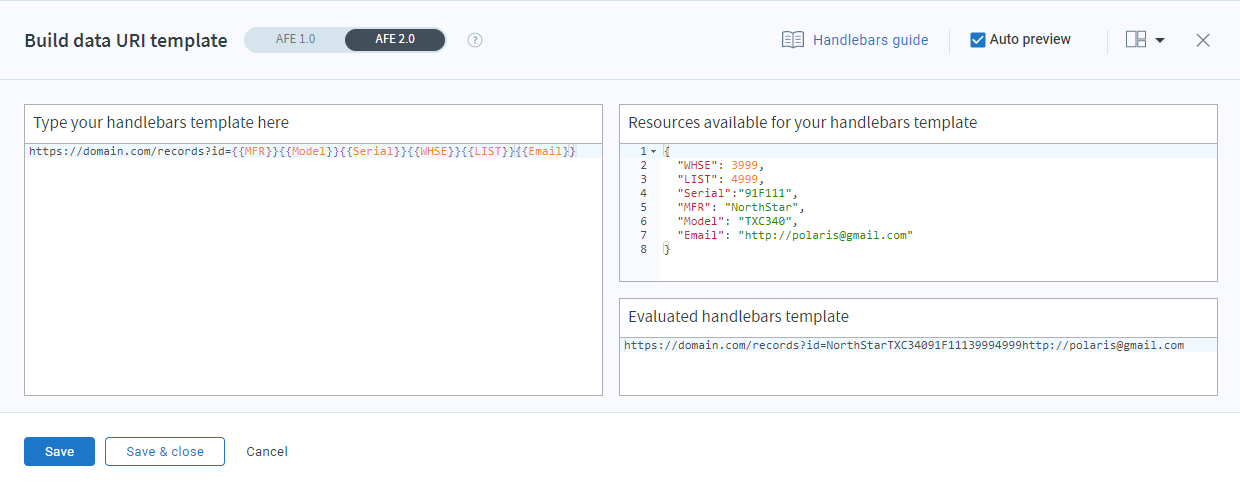The image size is (1240, 485).
Task: Click the "Email" value in resources JSON
Action: pyautogui.click(x=825, y=235)
